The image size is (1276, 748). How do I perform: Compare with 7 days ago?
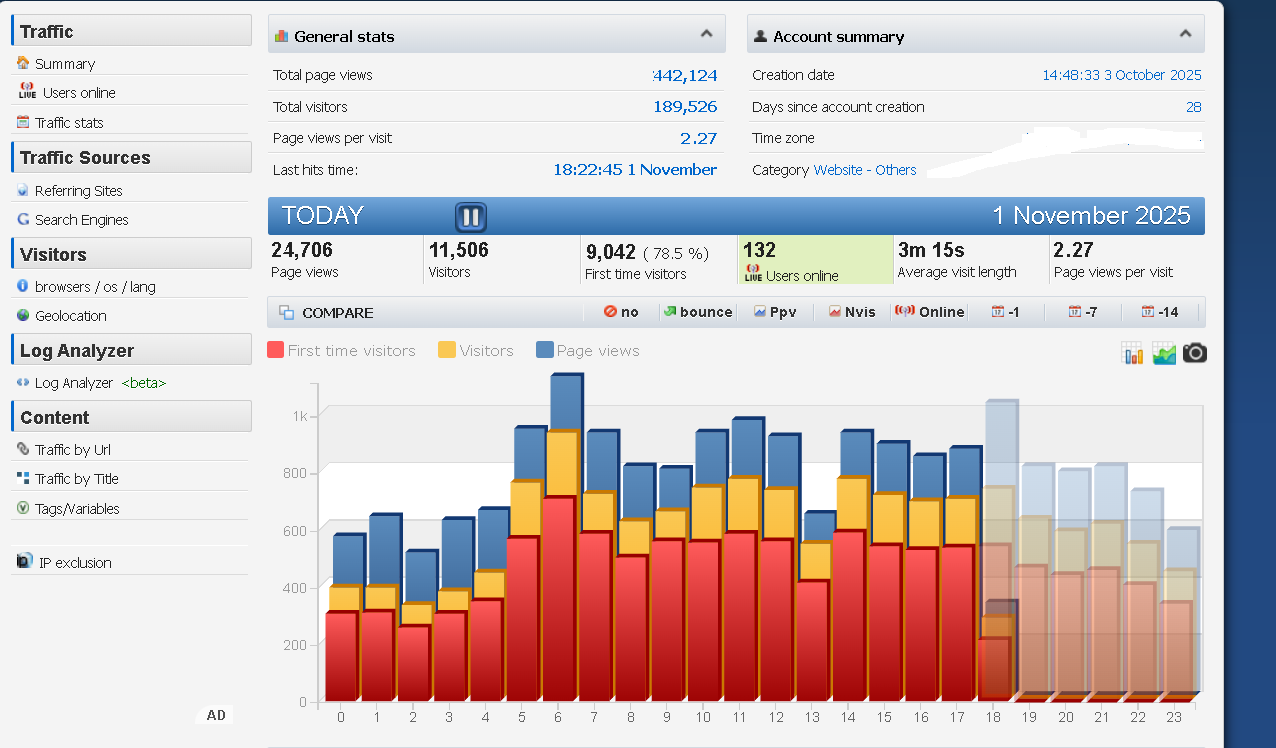(x=1083, y=312)
